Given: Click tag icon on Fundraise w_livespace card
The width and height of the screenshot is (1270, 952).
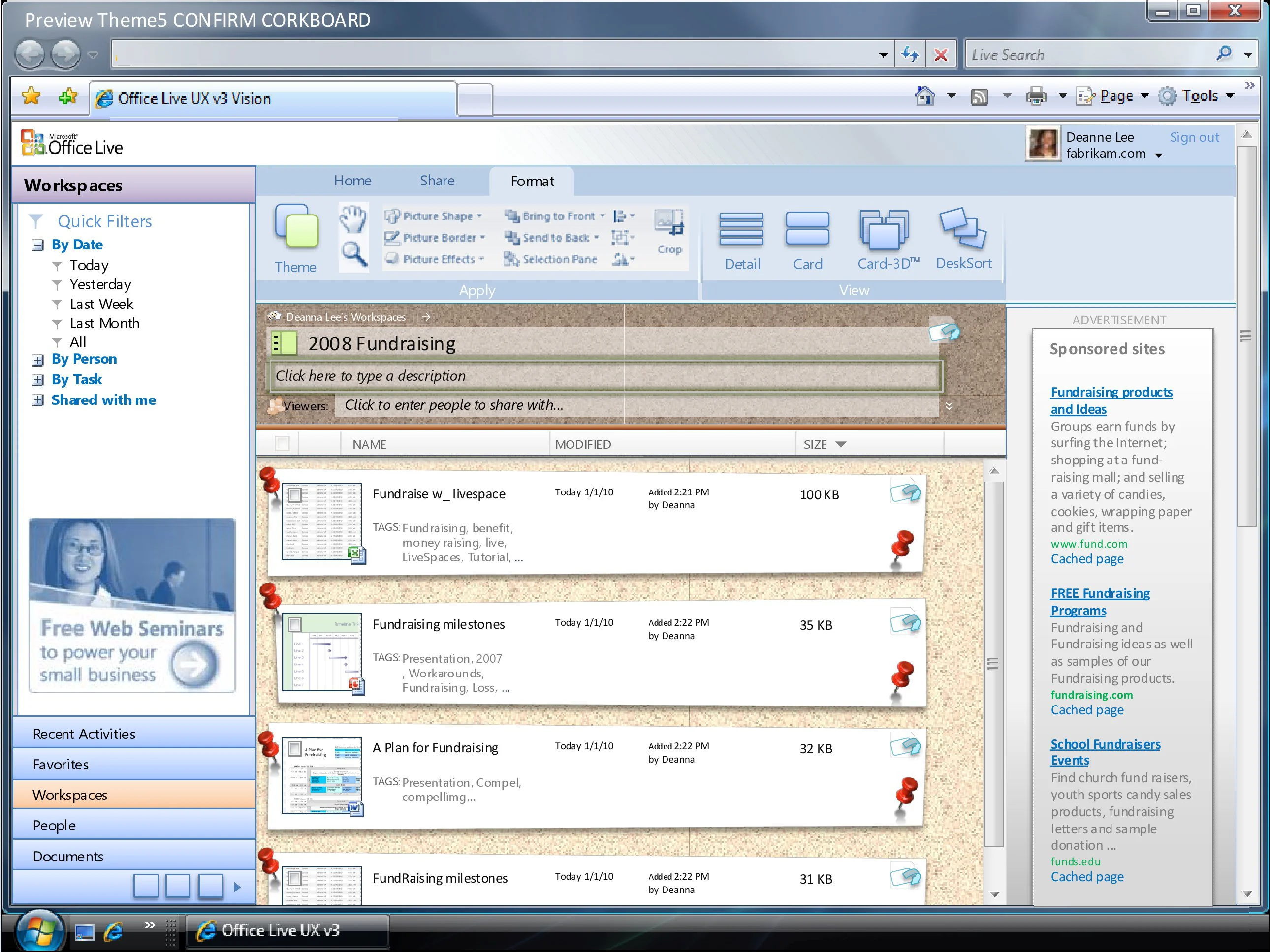Looking at the screenshot, I should click(x=905, y=492).
